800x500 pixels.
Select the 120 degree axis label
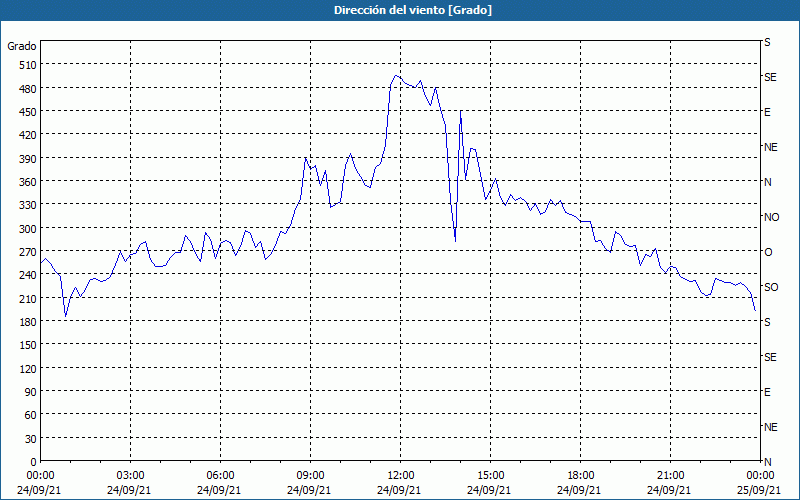pyautogui.click(x=28, y=368)
